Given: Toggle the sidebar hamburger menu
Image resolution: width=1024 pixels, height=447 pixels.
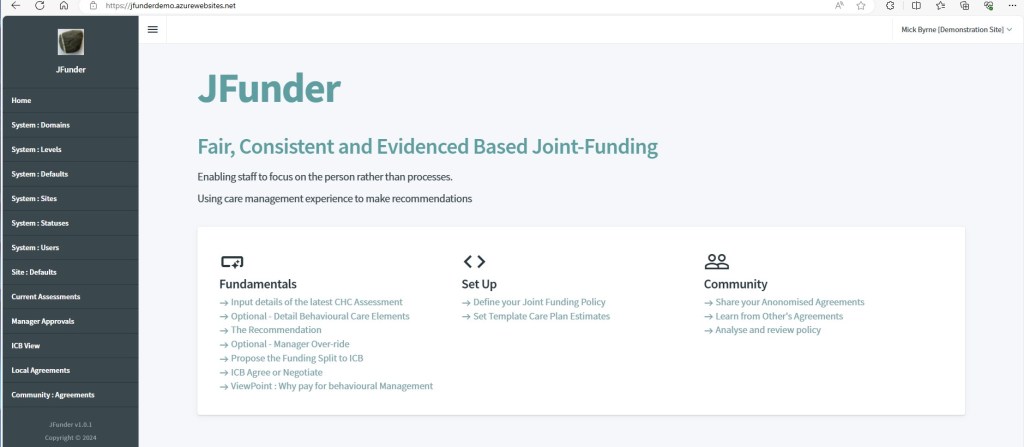Looking at the screenshot, I should tap(152, 29).
